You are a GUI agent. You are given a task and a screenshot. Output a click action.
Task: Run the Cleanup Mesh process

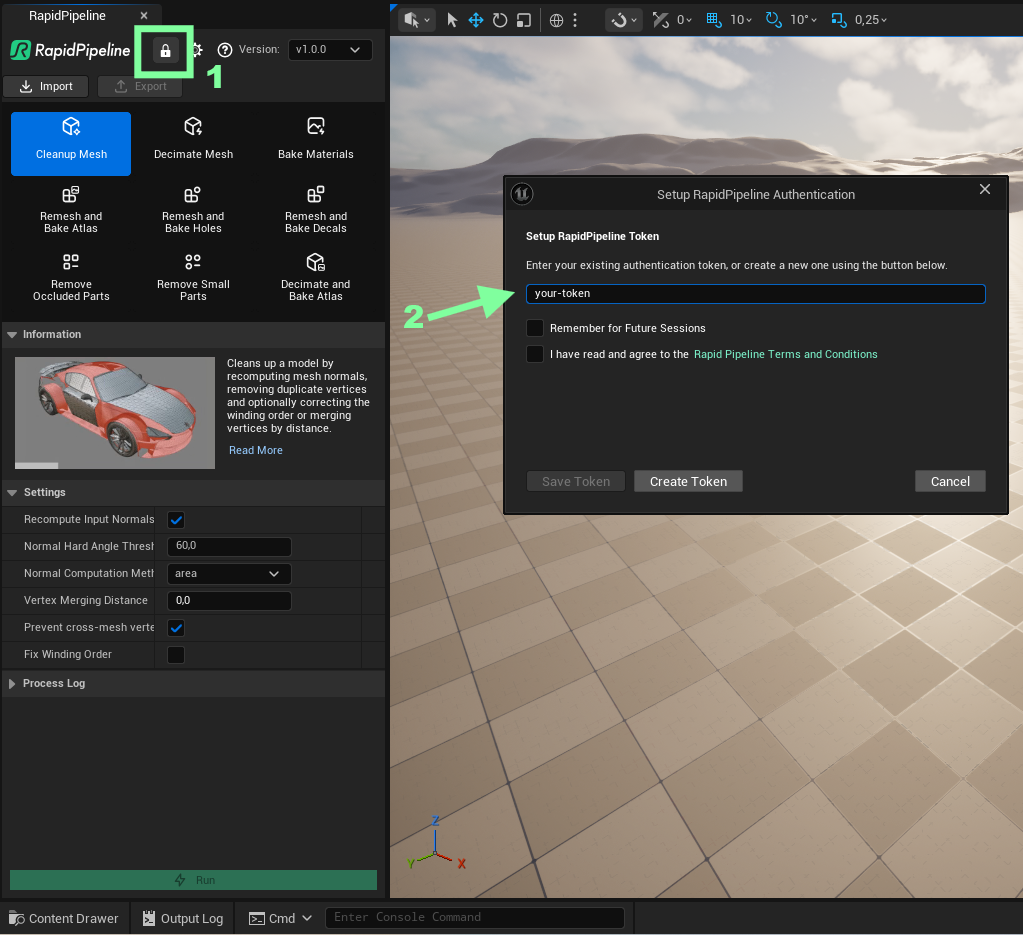194,880
